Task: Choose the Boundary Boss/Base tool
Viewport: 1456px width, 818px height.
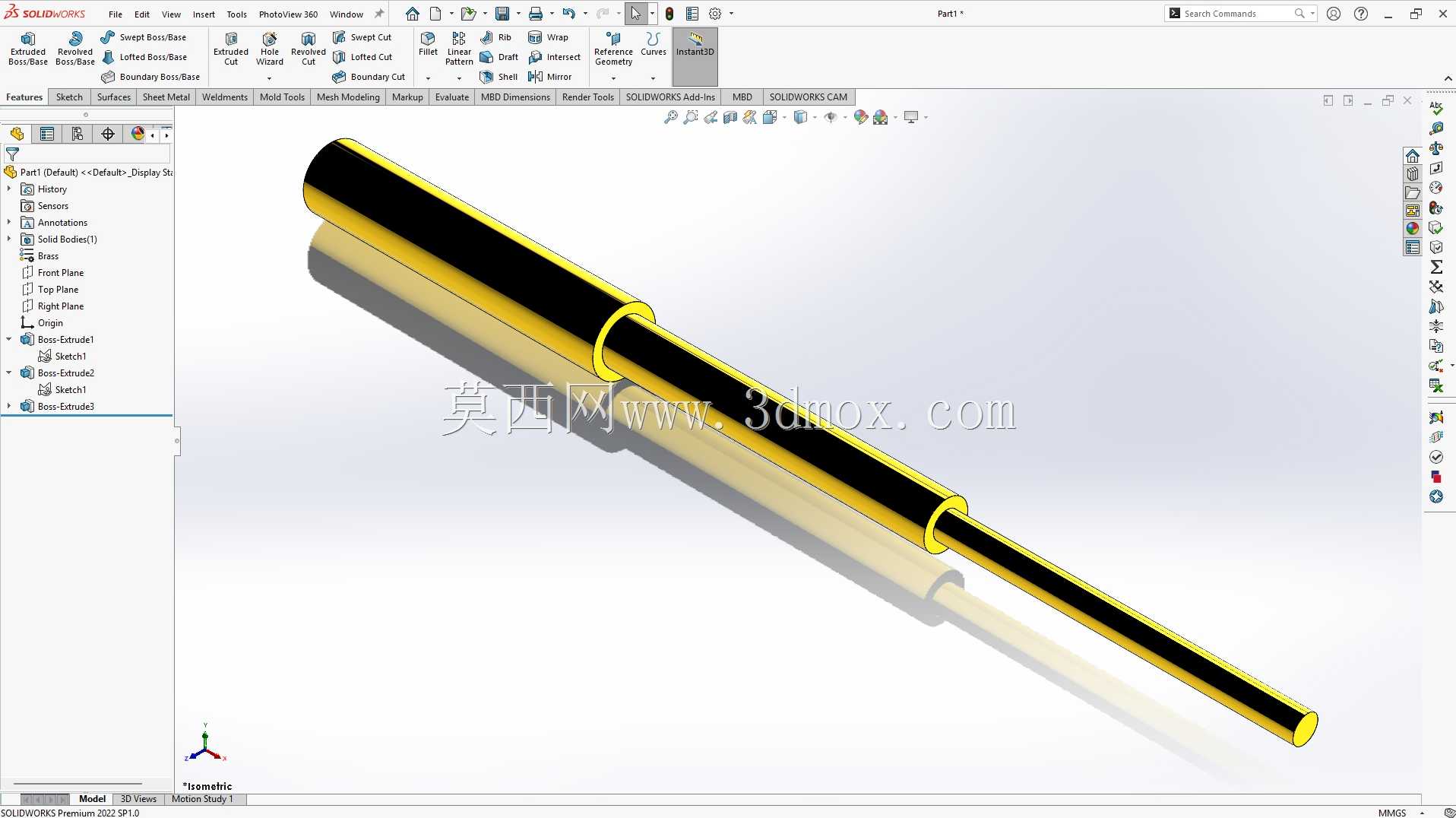Action: (x=150, y=77)
